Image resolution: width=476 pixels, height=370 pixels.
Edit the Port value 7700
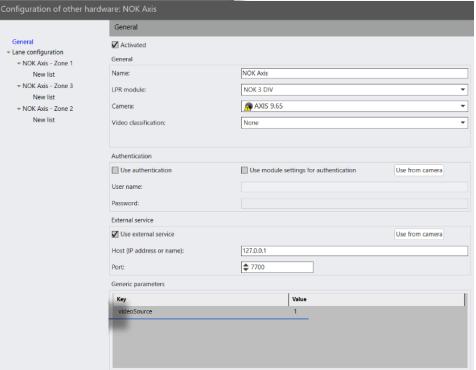[281, 267]
